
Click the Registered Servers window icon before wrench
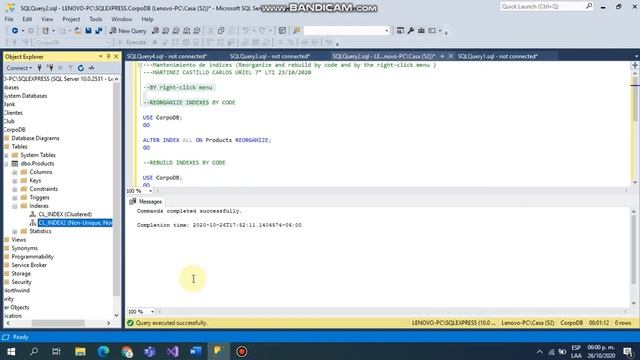pos(400,31)
